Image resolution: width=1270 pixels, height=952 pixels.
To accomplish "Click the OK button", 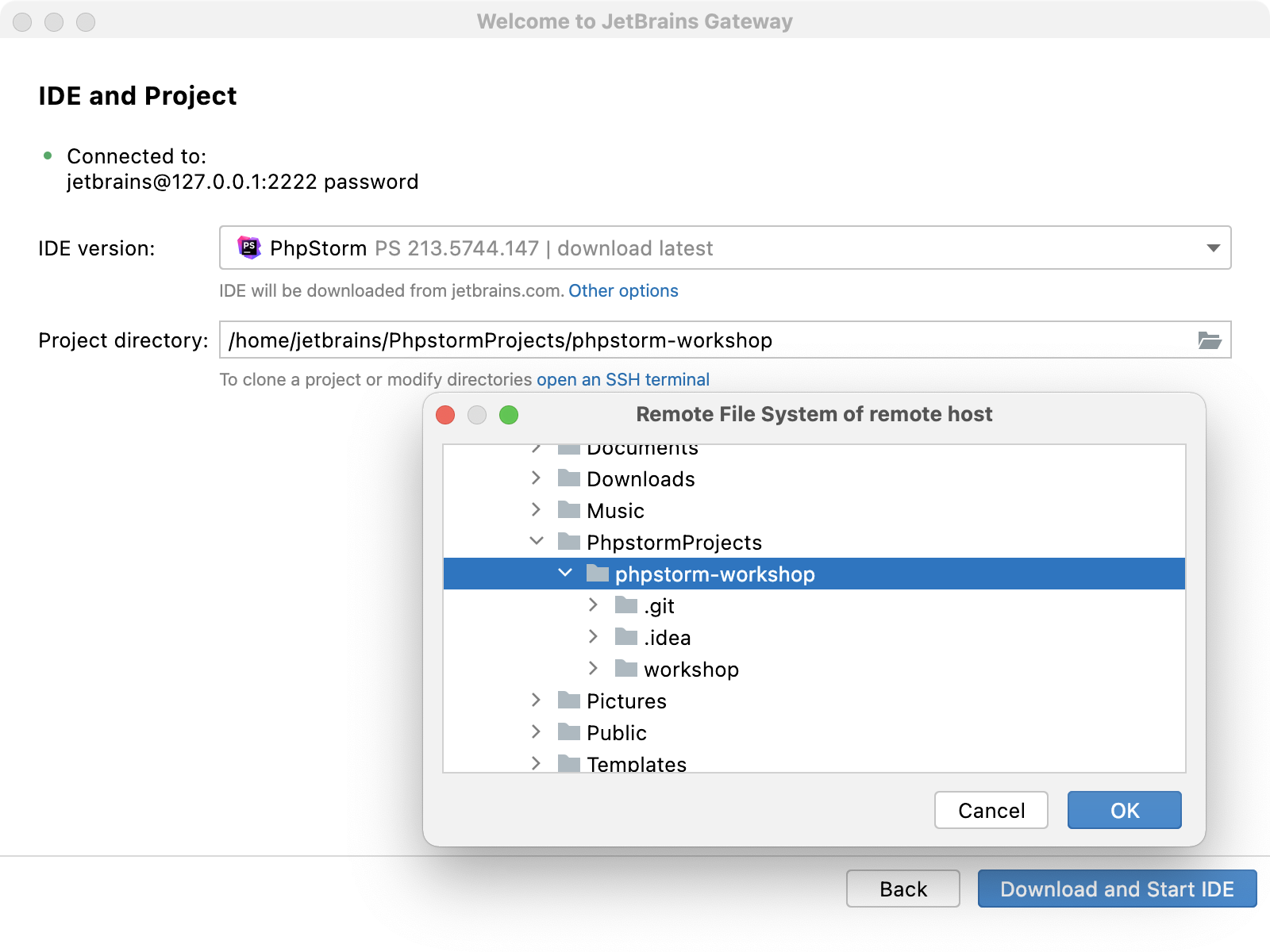I will (x=1124, y=810).
